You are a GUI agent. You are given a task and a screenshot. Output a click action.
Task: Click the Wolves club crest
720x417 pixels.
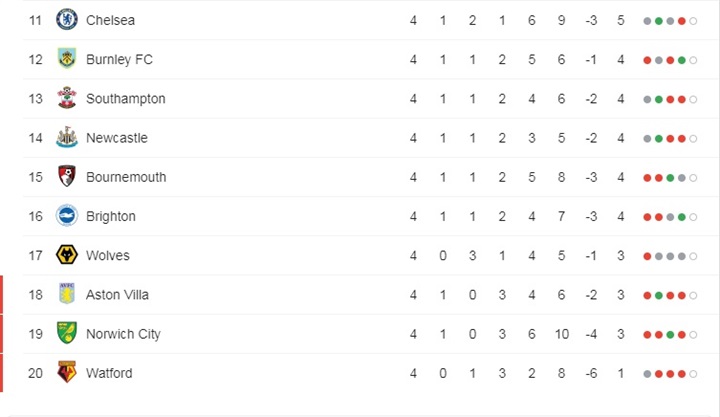[67, 255]
